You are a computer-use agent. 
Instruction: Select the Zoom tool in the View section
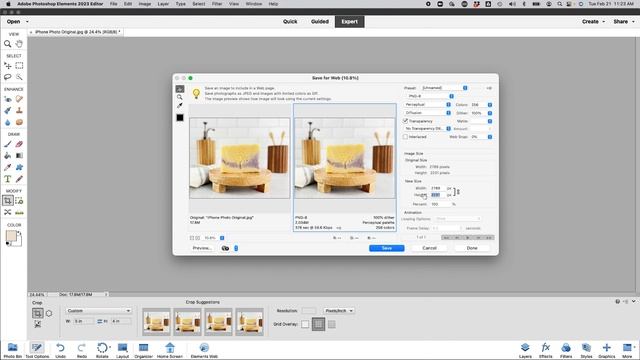7,44
